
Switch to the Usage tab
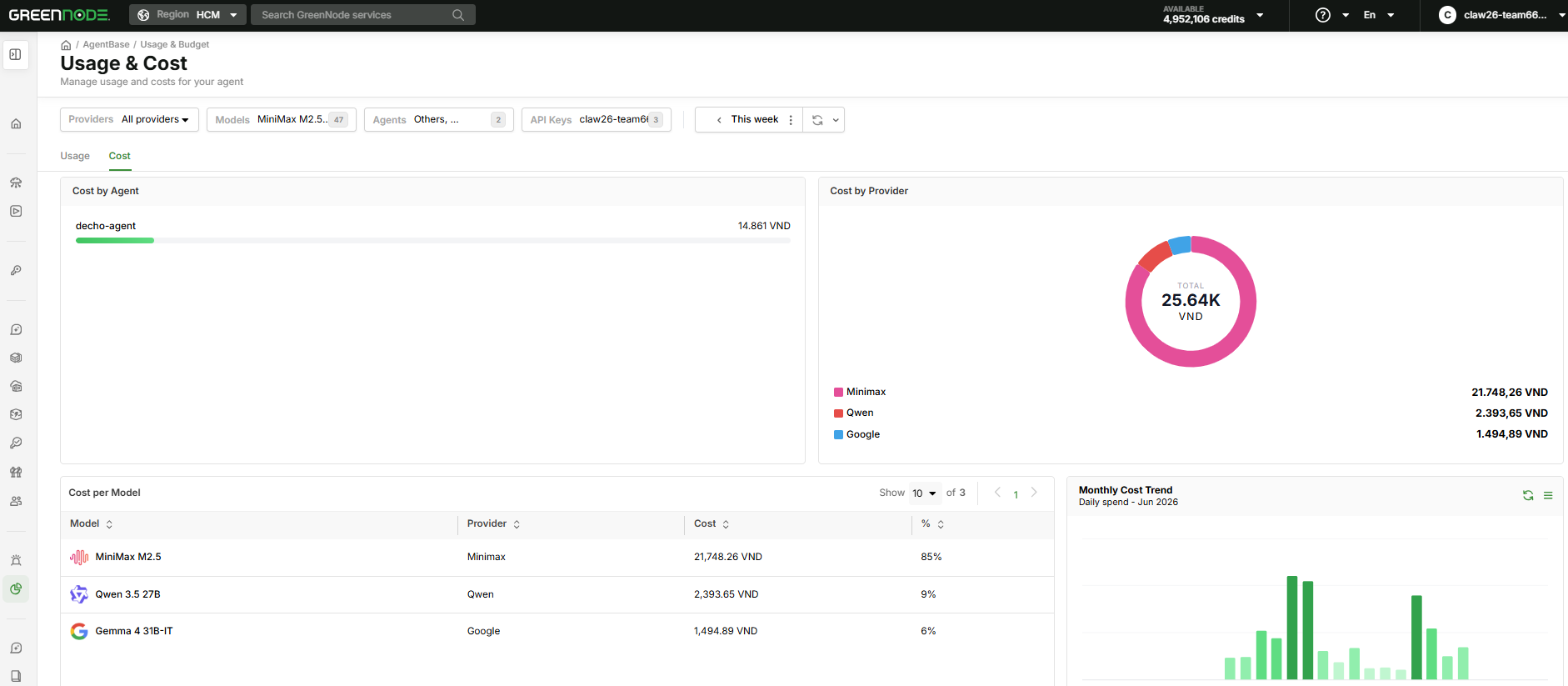pyautogui.click(x=75, y=156)
